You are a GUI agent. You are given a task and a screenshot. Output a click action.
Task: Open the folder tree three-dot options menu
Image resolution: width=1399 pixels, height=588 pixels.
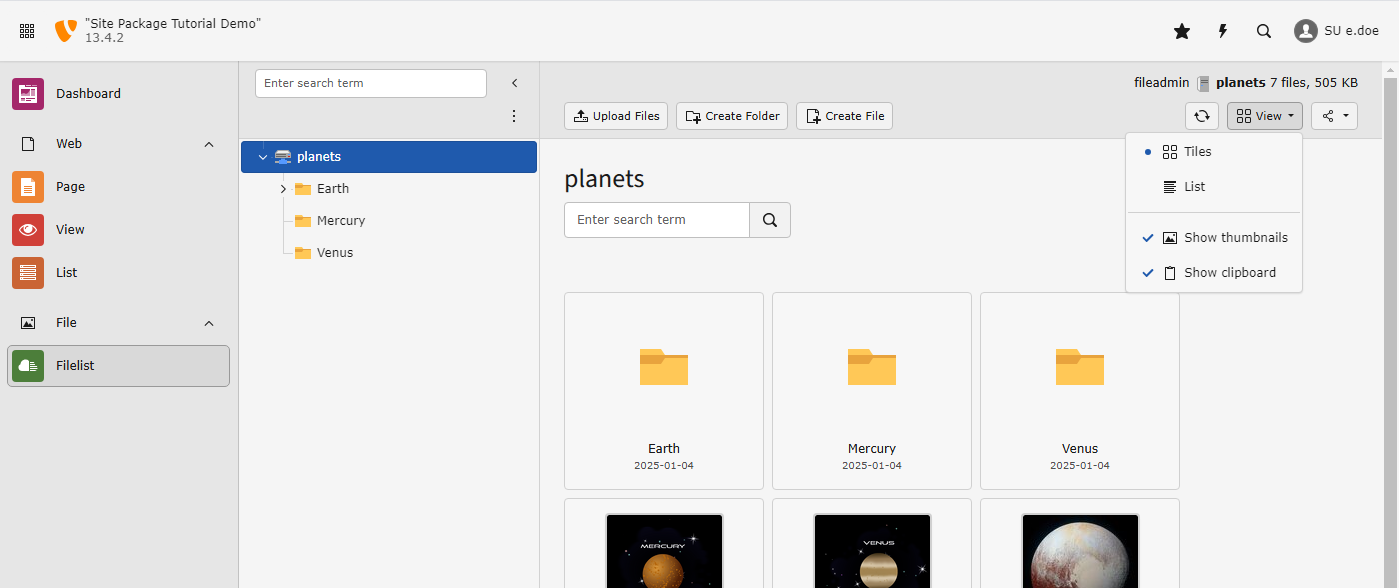coord(514,116)
